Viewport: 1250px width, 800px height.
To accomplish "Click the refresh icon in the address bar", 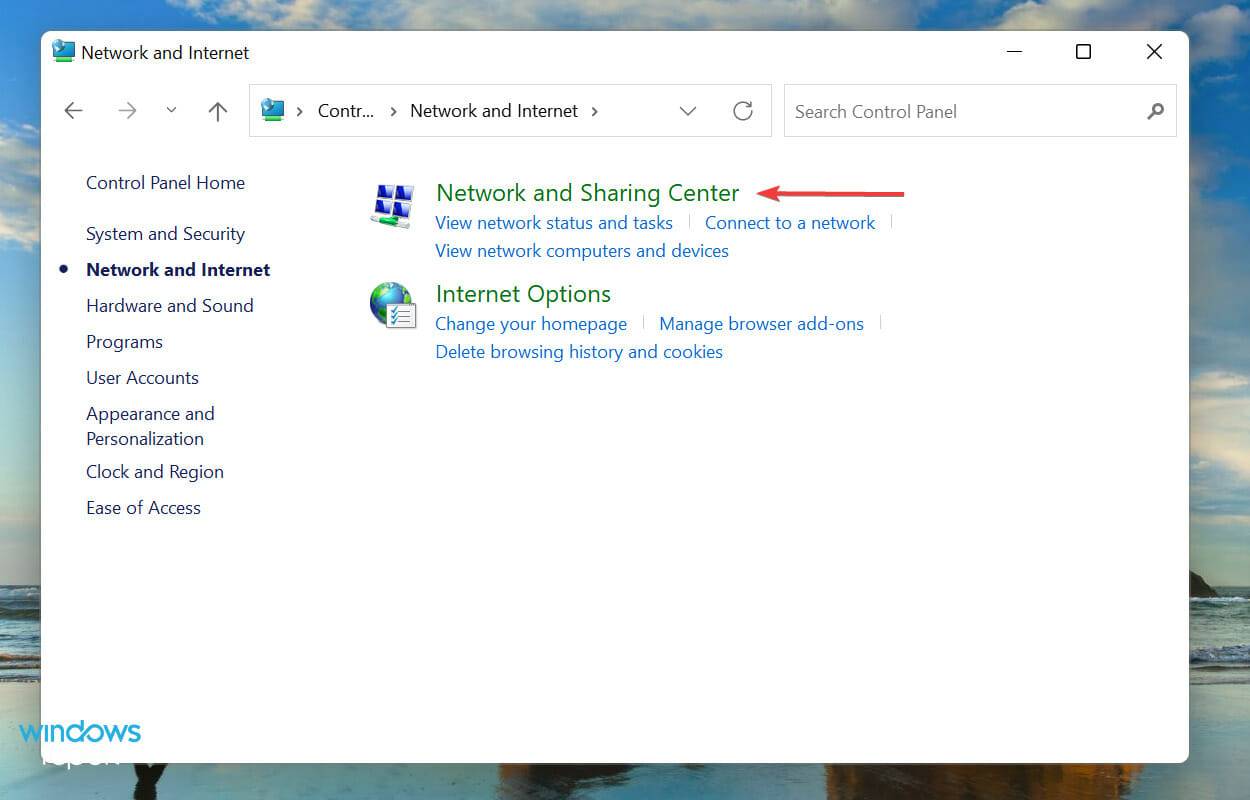I will pos(743,111).
